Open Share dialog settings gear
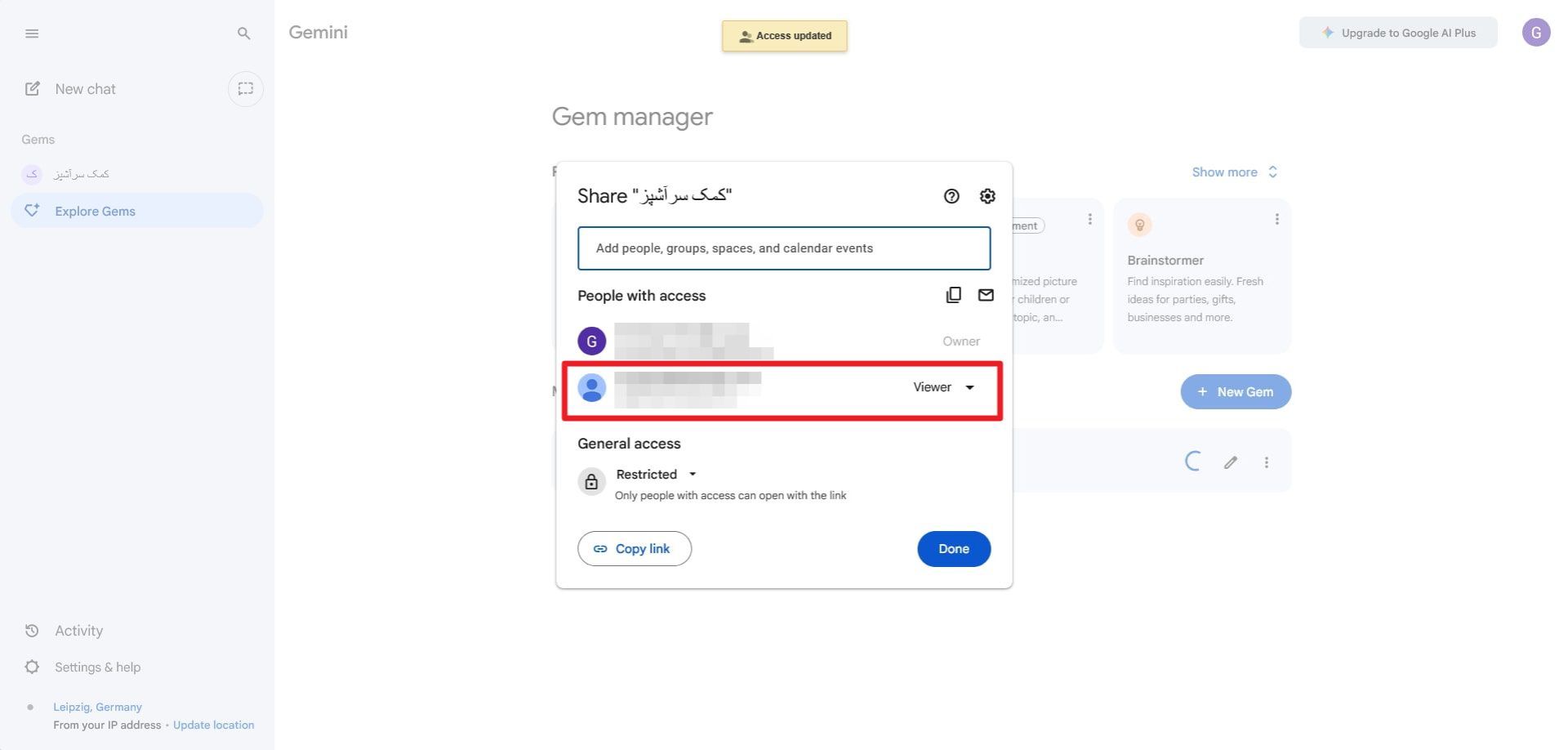The image size is (1568, 750). 987,196
